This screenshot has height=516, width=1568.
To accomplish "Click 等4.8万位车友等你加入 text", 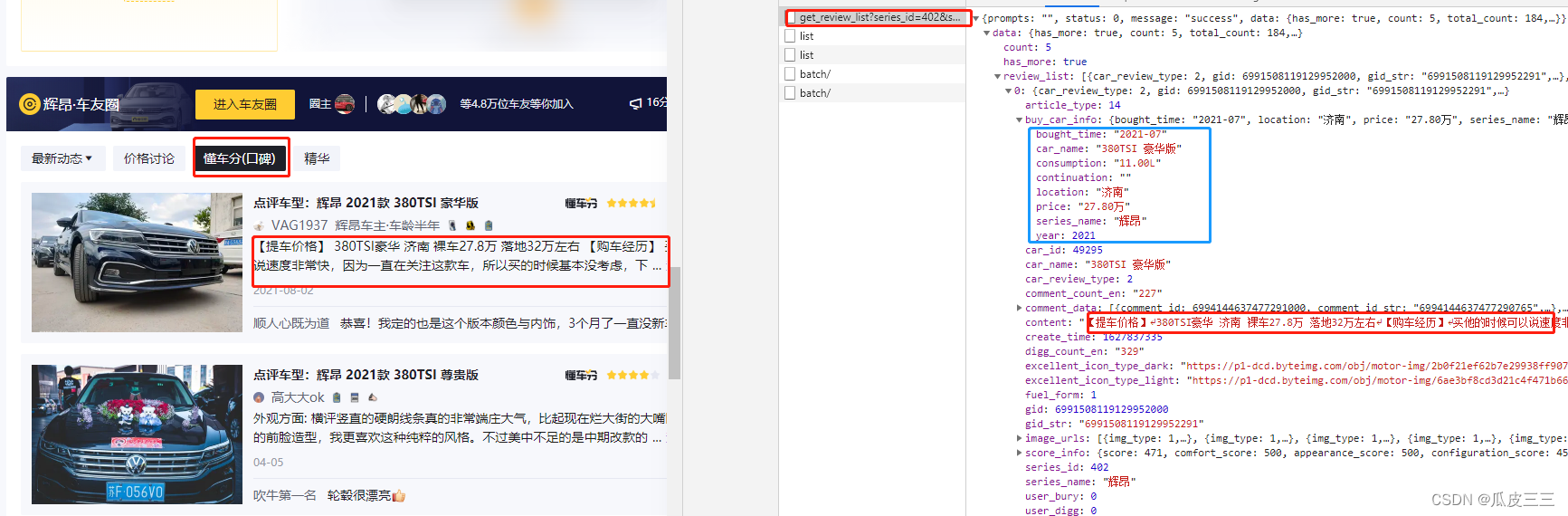I will coord(517,104).
